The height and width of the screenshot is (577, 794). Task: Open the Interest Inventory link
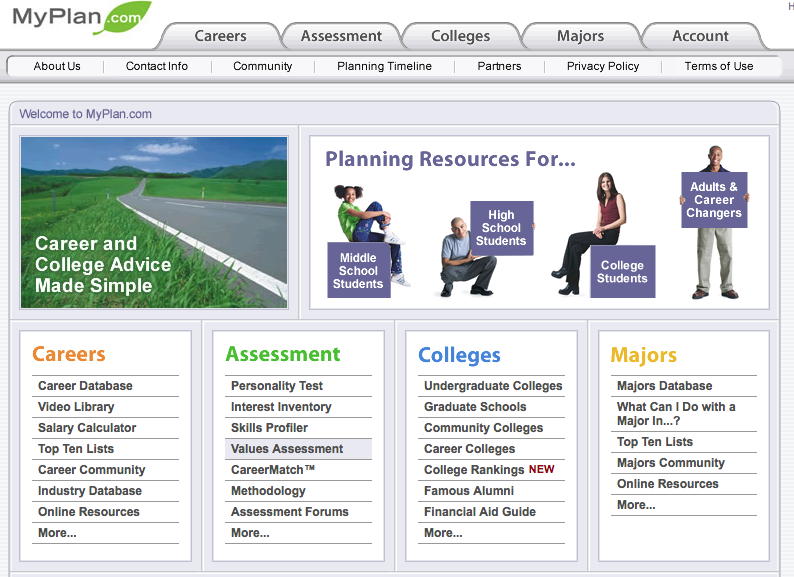(x=281, y=407)
